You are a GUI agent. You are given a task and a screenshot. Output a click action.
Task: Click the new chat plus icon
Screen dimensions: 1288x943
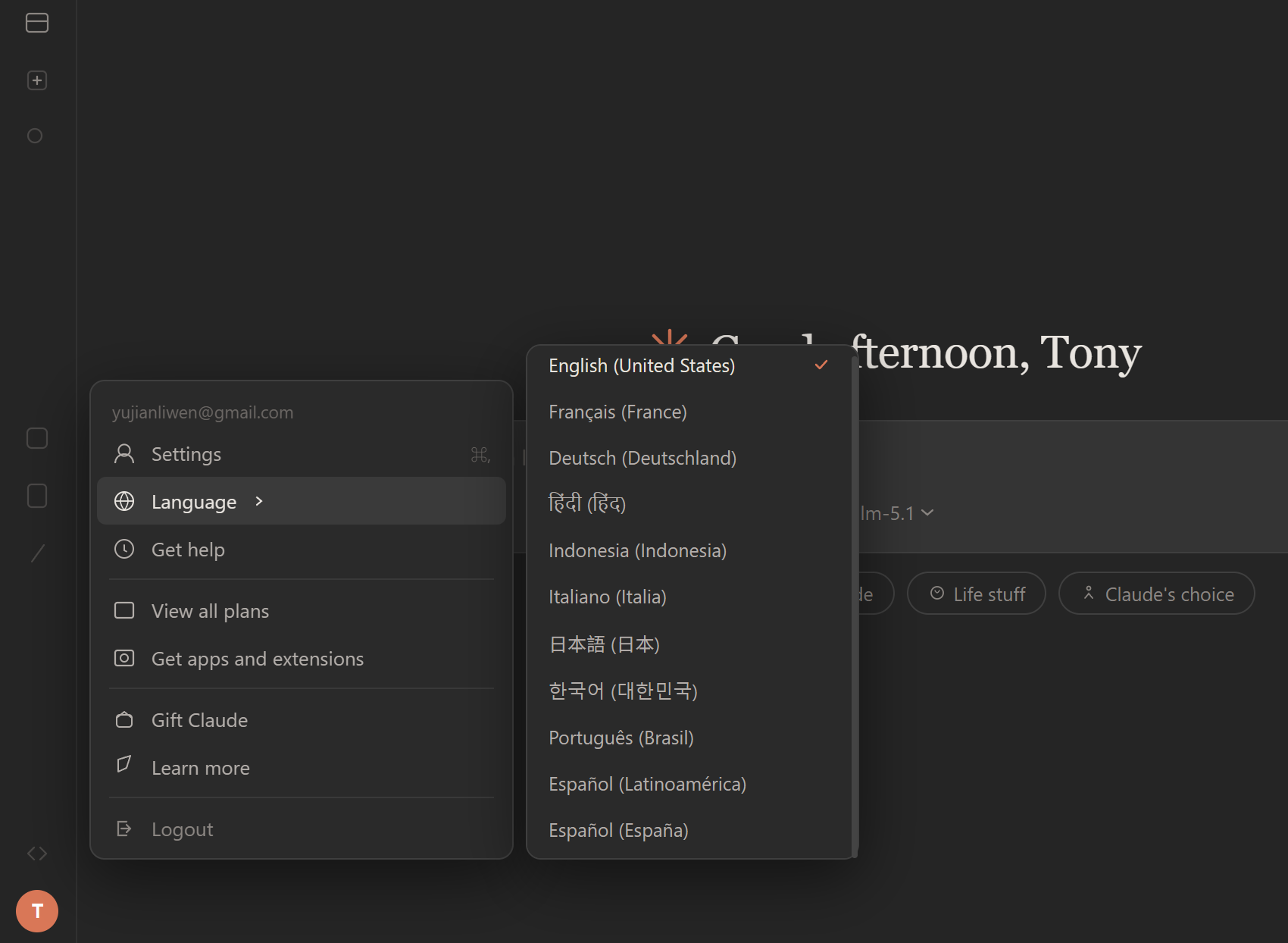tap(36, 80)
